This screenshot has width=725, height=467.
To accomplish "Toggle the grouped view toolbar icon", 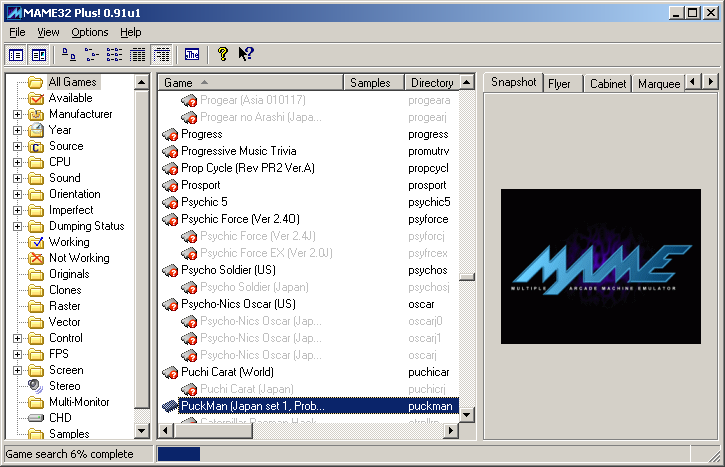I will click(161, 54).
